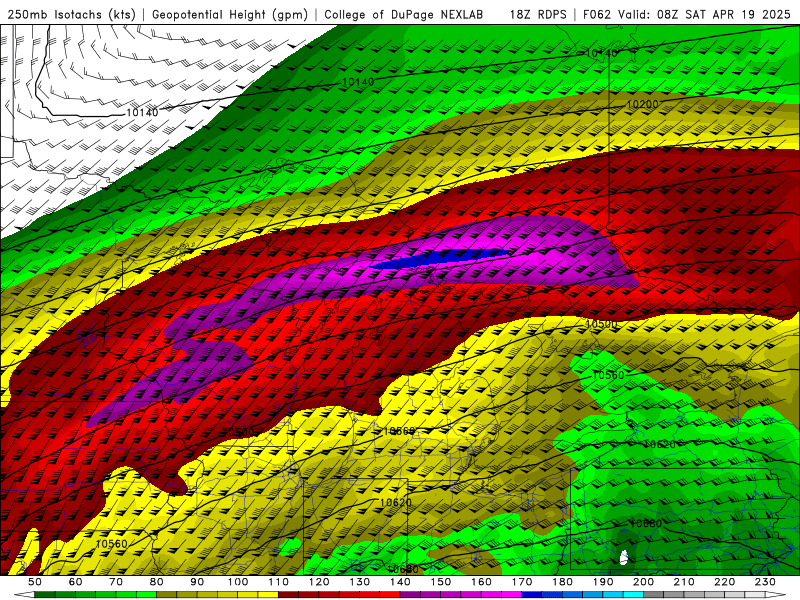Click the 80 value on the color scale
This screenshot has height=600, width=800.
pos(157,582)
